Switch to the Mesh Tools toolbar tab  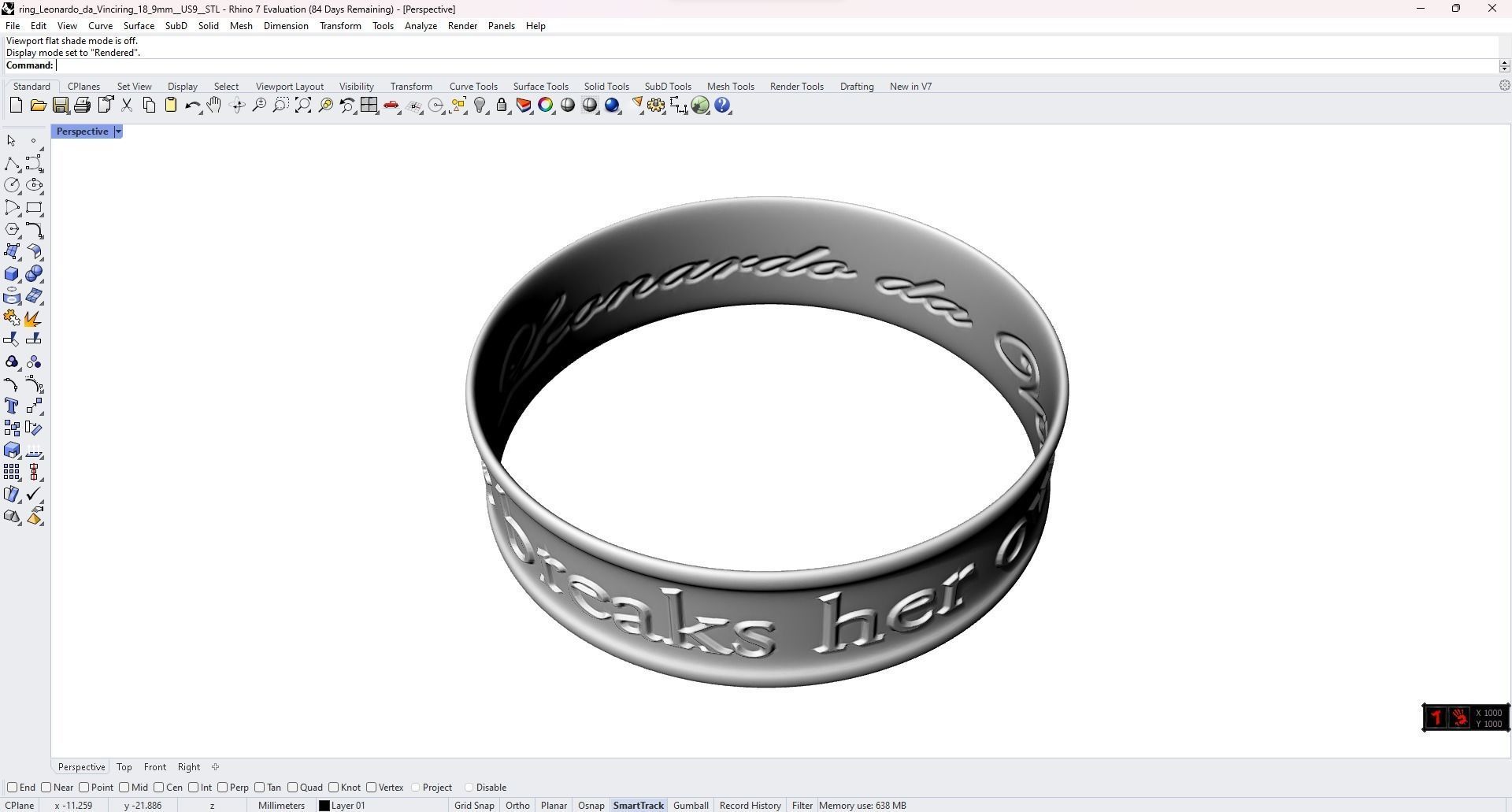point(730,87)
